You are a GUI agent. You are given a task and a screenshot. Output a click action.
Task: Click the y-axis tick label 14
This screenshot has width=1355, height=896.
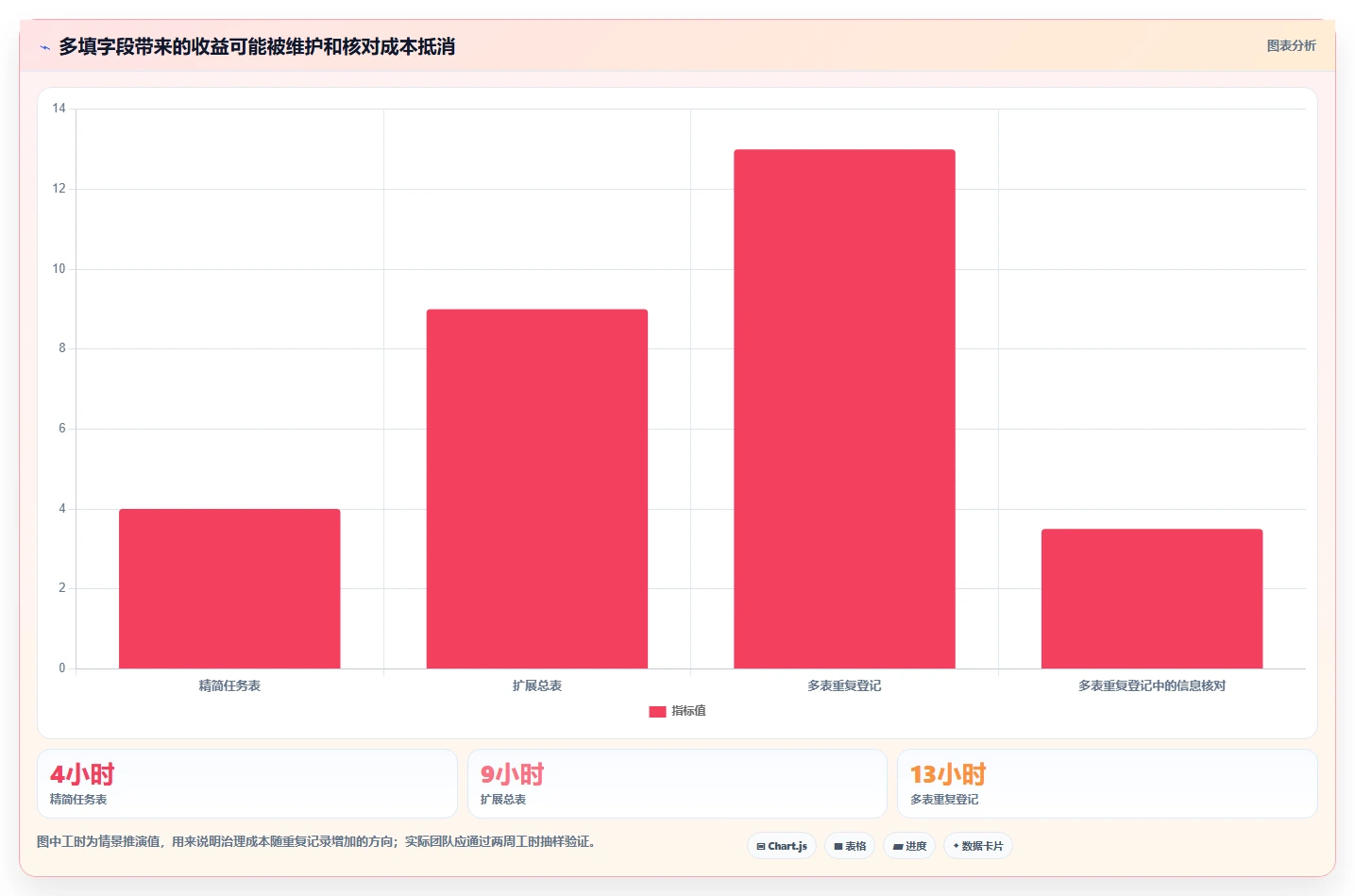click(x=59, y=109)
